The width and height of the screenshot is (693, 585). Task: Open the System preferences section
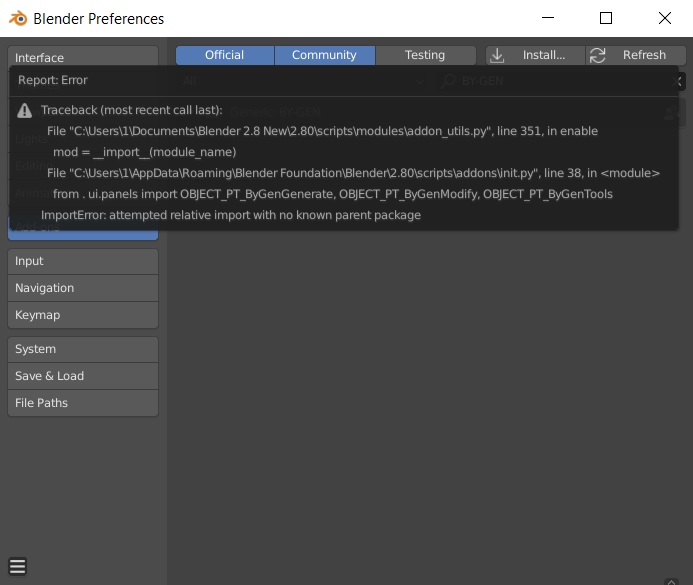pyautogui.click(x=83, y=349)
